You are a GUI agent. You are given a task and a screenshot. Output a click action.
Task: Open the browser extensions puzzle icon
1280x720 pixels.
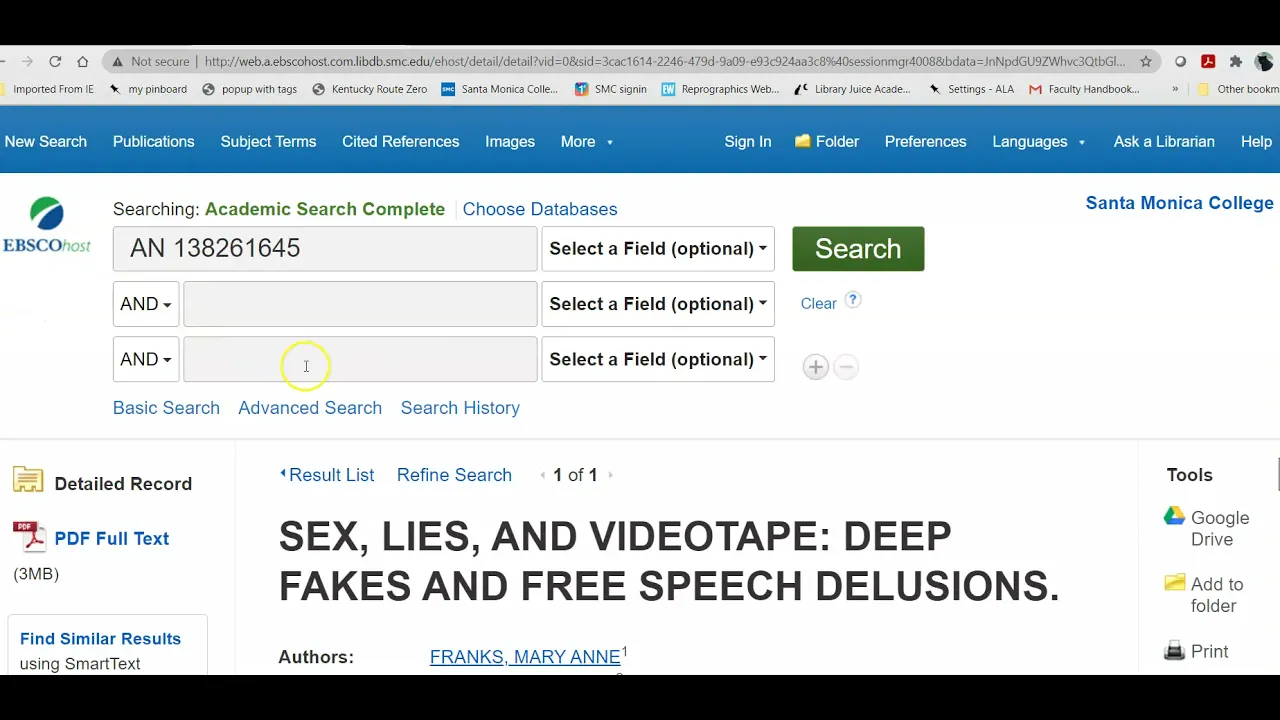click(x=1236, y=61)
